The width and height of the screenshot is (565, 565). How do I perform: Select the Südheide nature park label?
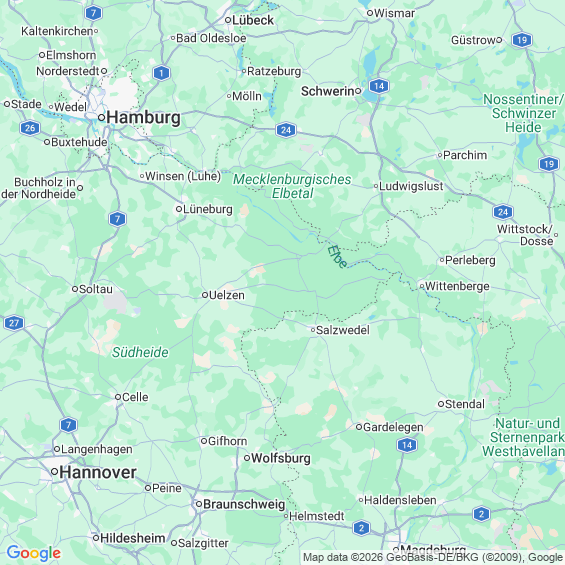[x=140, y=352]
